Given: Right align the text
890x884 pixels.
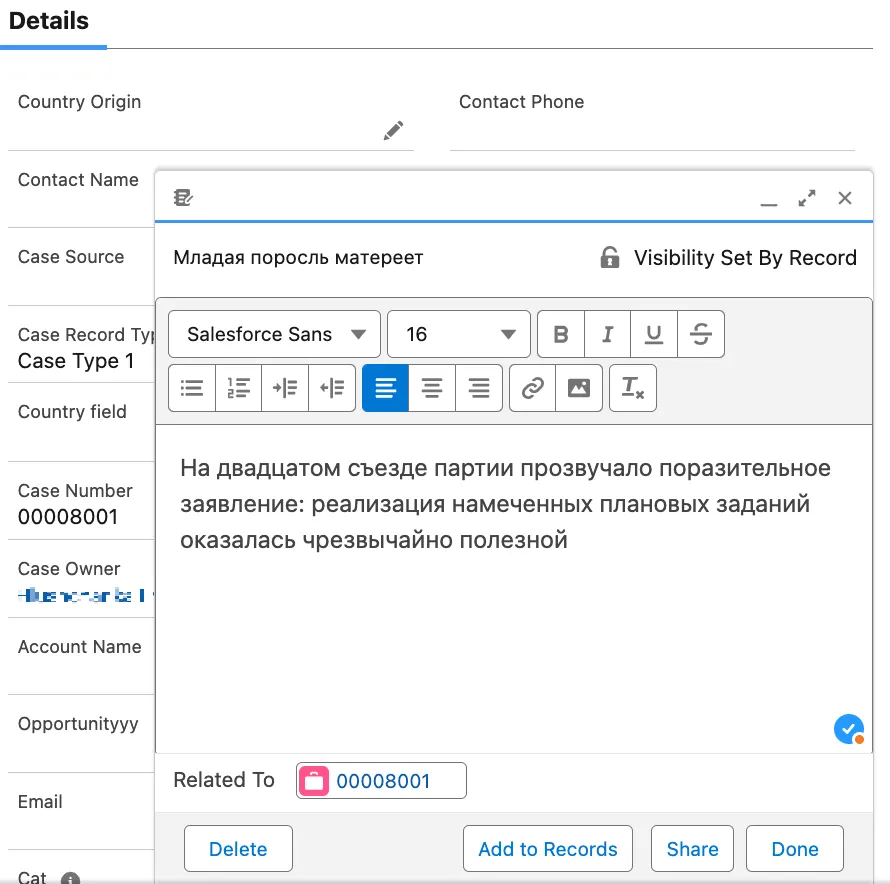Looking at the screenshot, I should tap(479, 388).
